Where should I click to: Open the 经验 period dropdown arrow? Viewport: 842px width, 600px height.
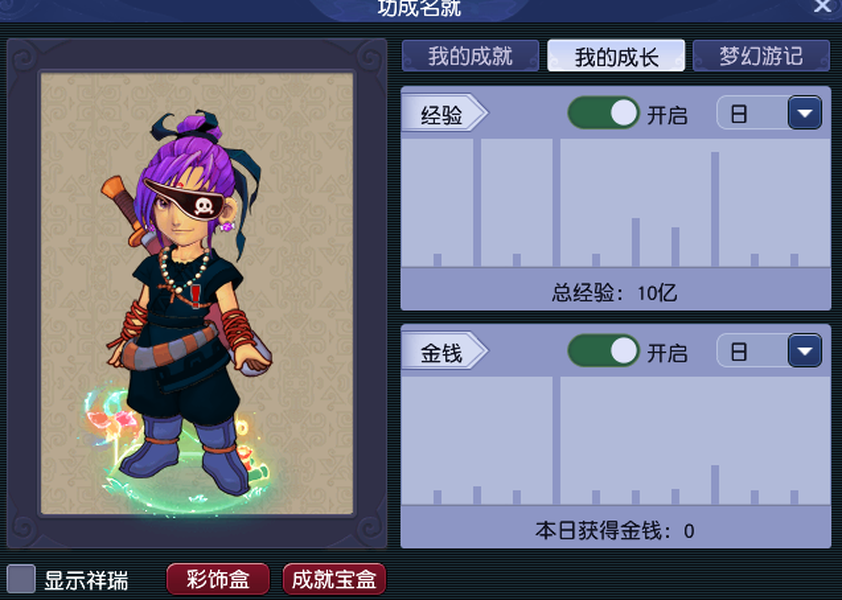tap(804, 113)
